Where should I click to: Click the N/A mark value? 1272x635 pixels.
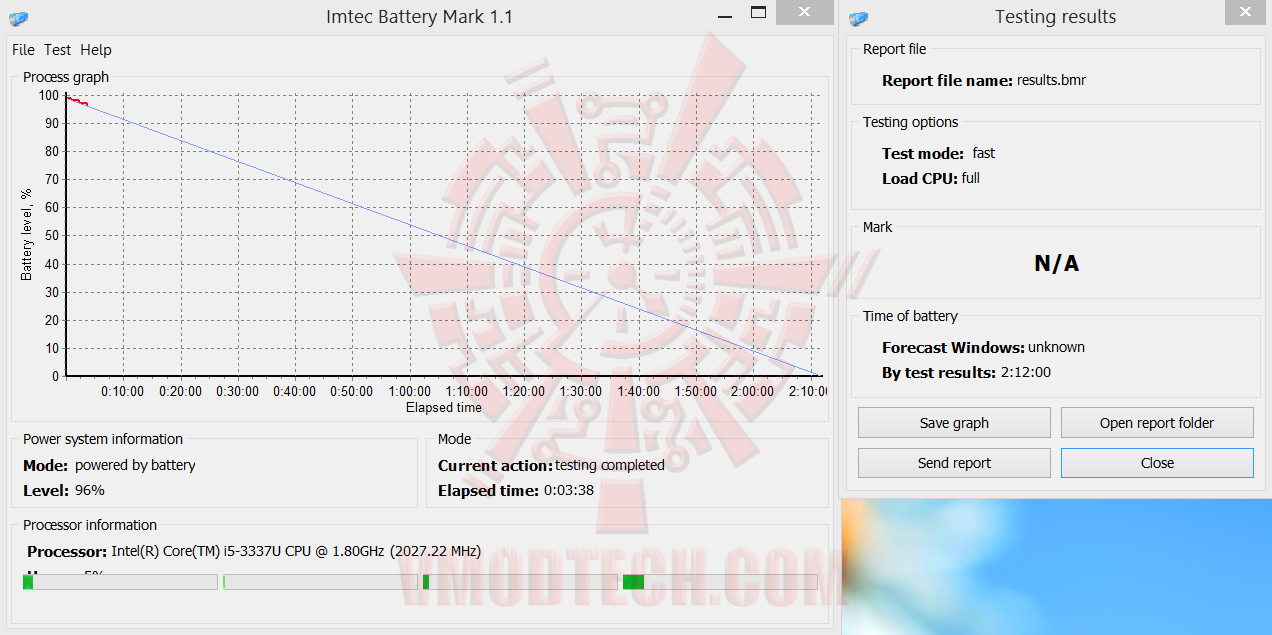pyautogui.click(x=1056, y=264)
